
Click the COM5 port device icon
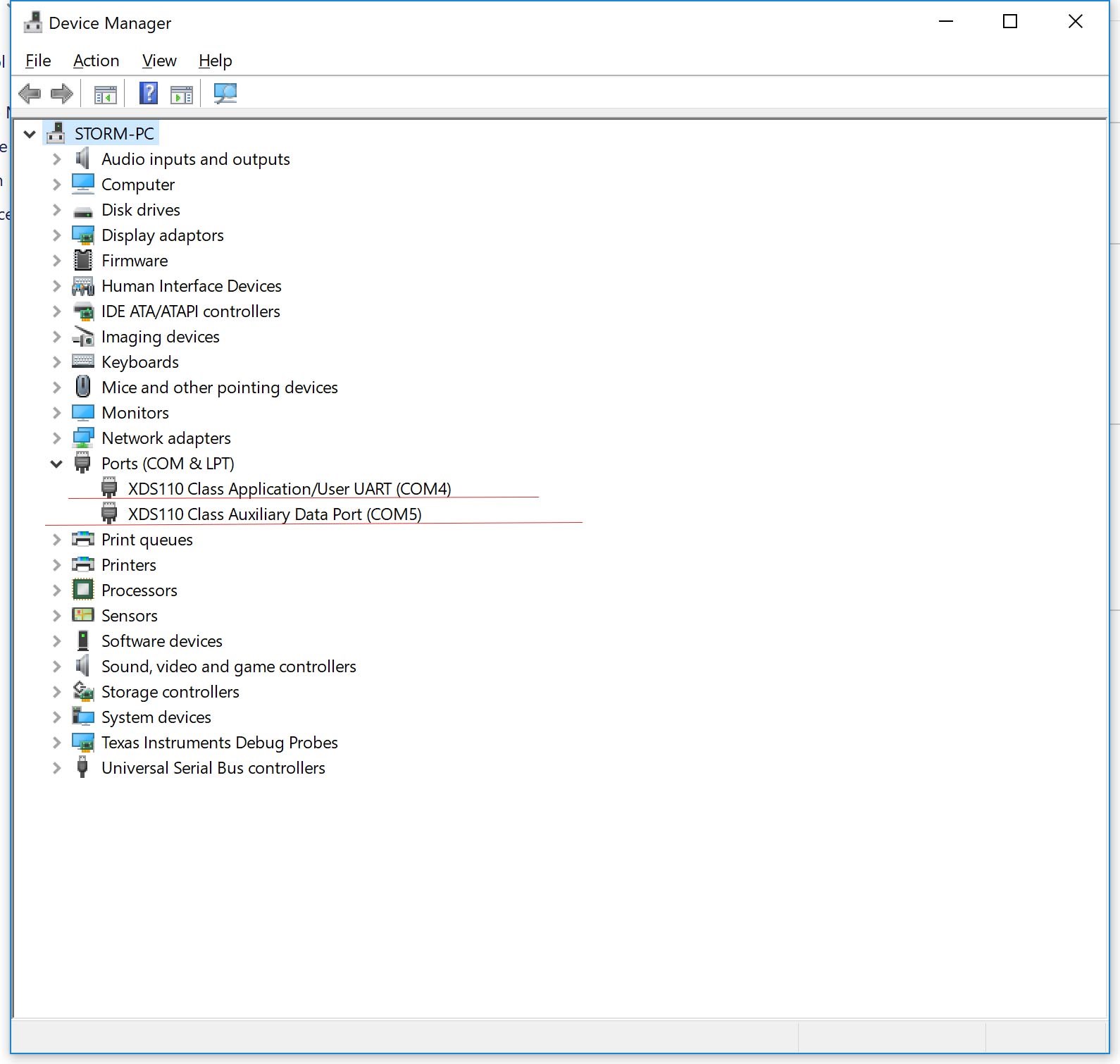[x=109, y=514]
